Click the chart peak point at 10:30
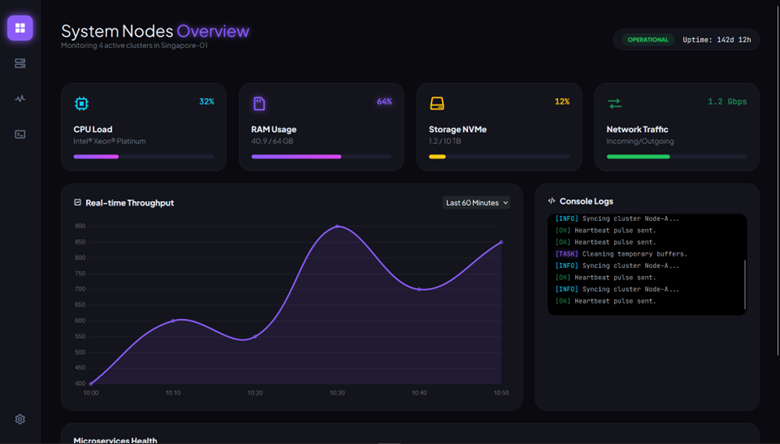Image resolution: width=780 pixels, height=444 pixels. click(x=337, y=226)
